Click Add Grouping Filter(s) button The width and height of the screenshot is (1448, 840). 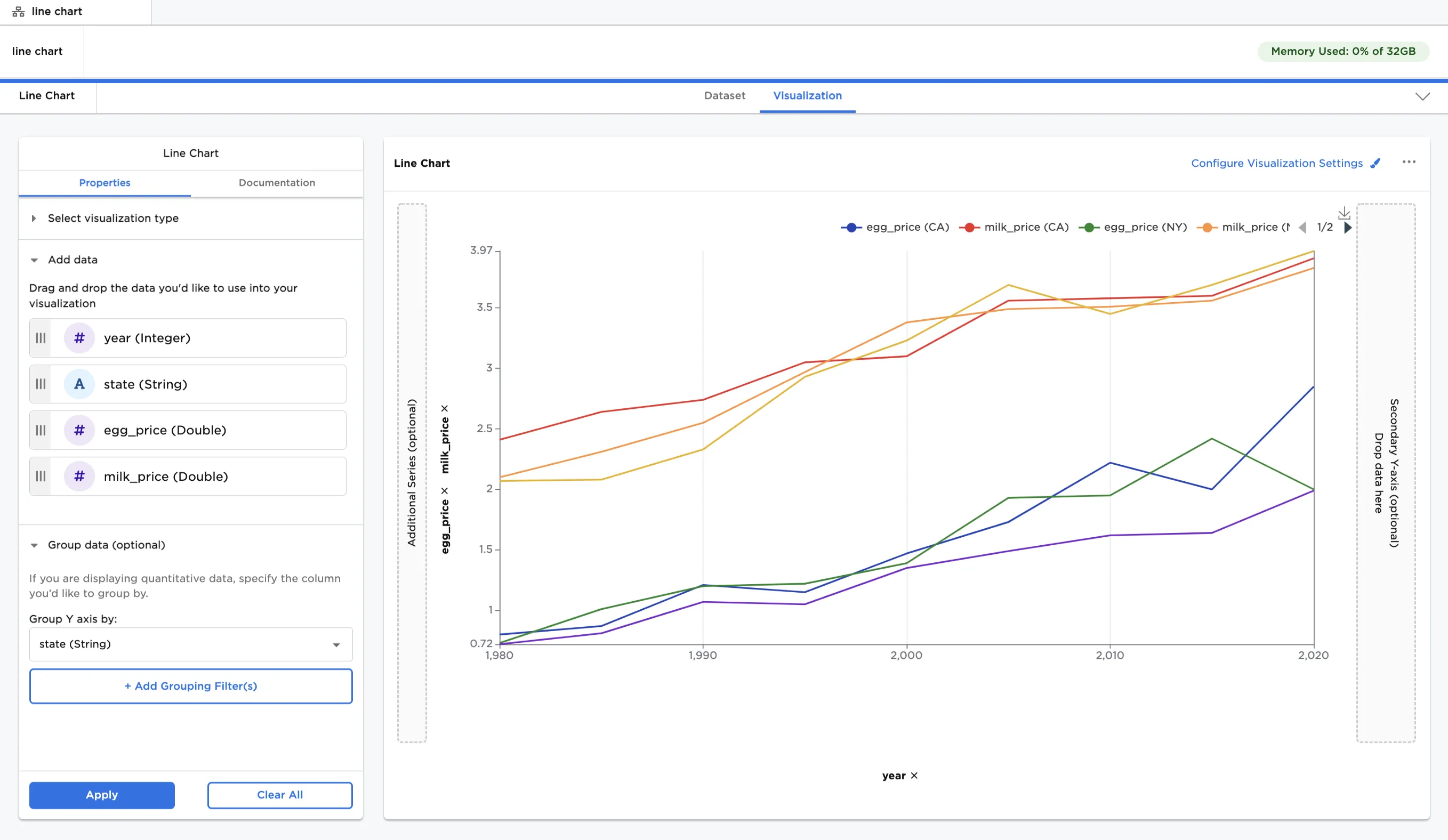tap(190, 686)
